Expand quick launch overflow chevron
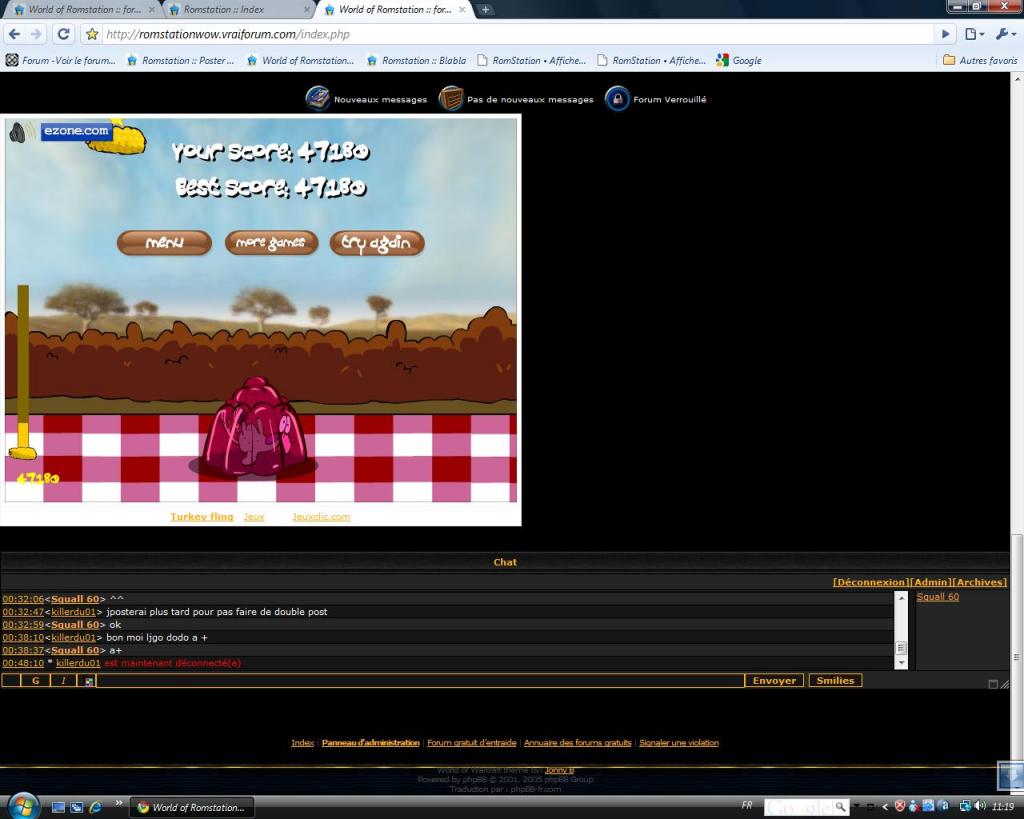Viewport: 1024px width, 819px height. 119,803
